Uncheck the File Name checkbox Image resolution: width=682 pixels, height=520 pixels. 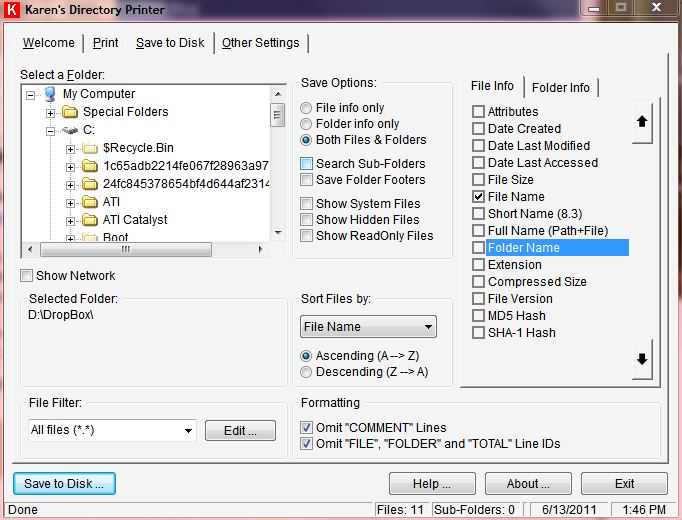pyautogui.click(x=478, y=197)
